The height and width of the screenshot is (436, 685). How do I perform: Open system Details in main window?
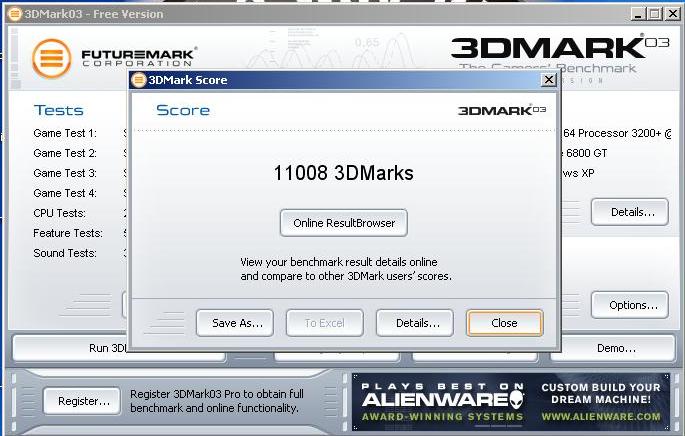[630, 212]
